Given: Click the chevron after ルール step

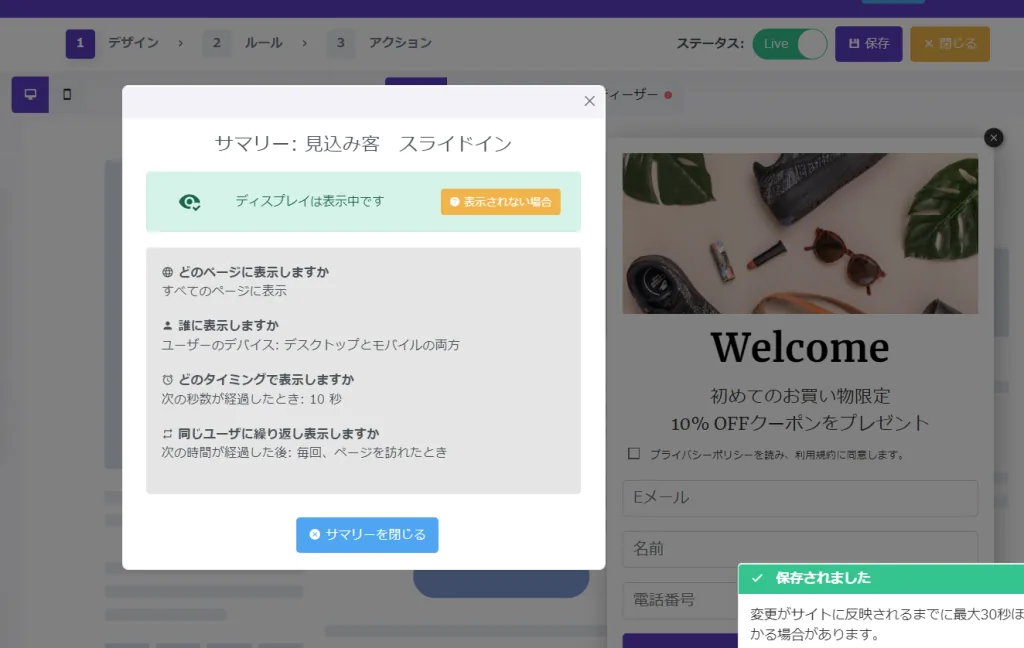Looking at the screenshot, I should point(304,43).
